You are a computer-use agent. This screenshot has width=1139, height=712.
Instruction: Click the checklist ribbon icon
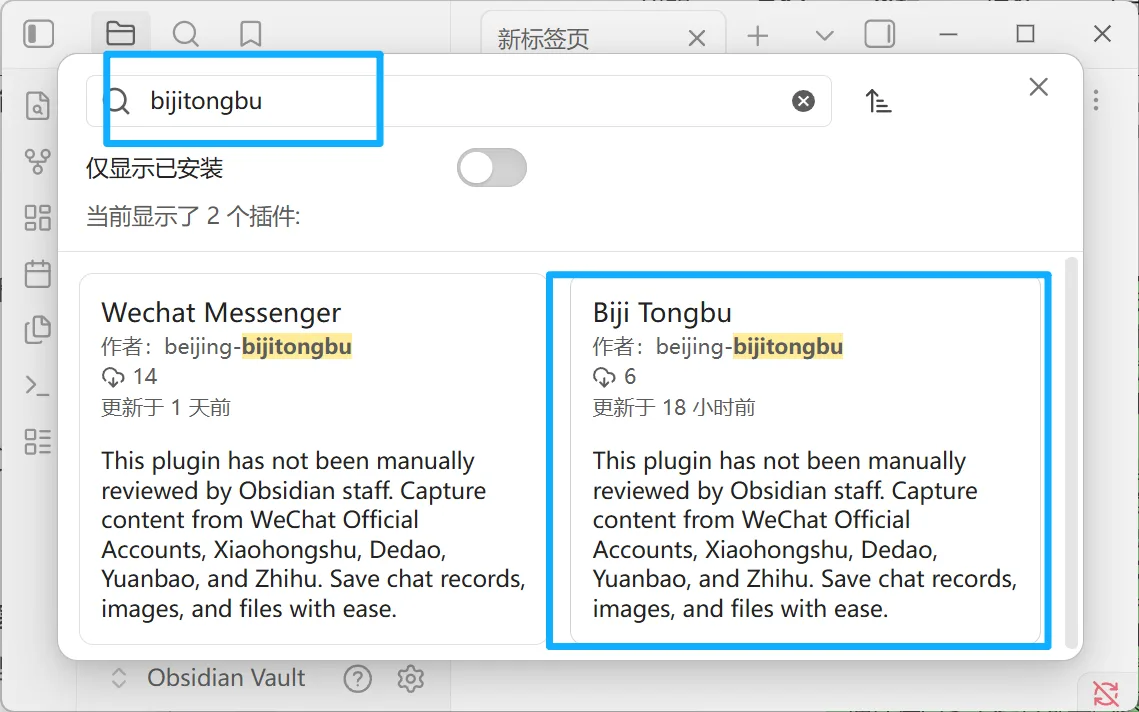[x=38, y=441]
